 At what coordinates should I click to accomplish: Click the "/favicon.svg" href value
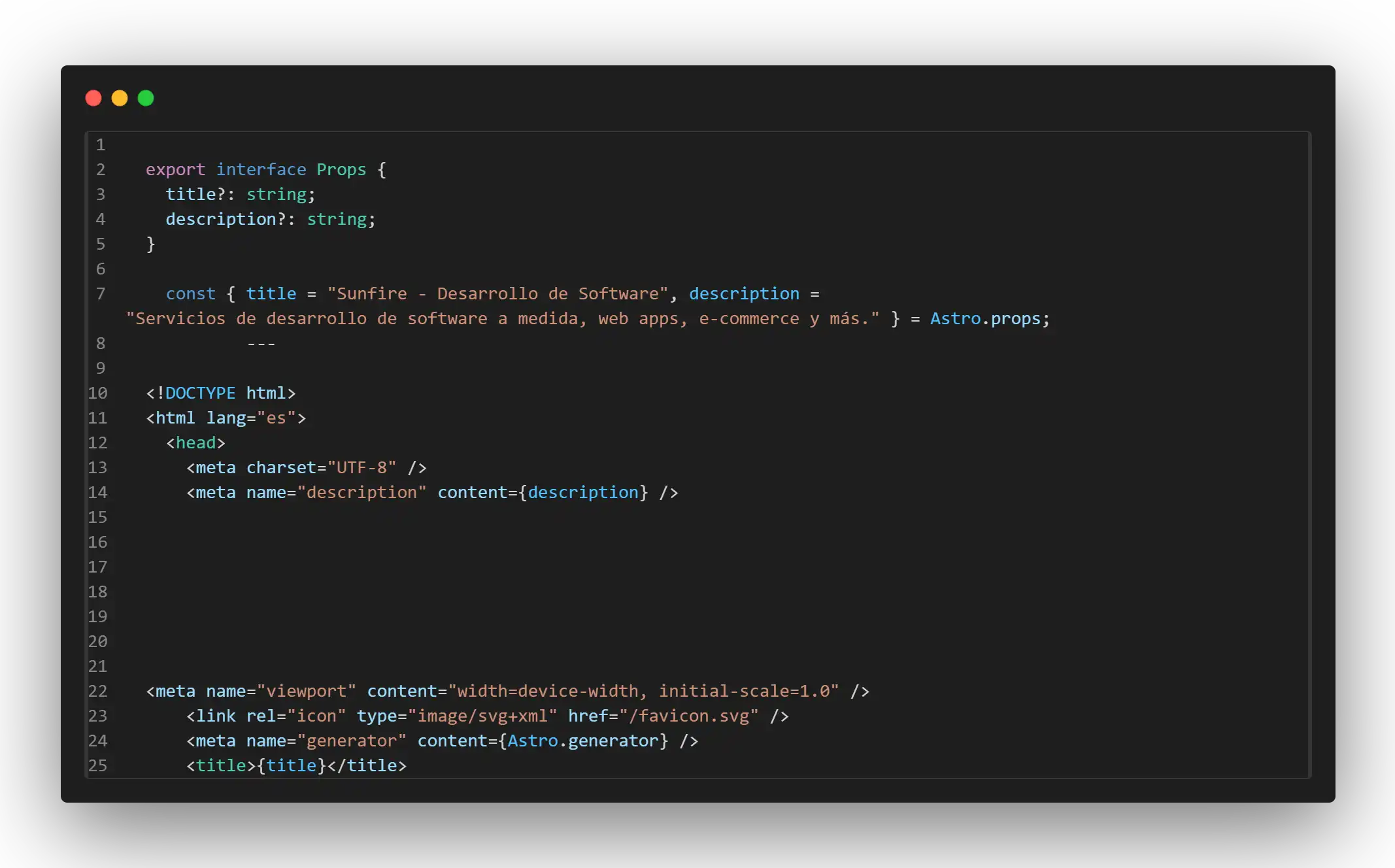click(688, 716)
